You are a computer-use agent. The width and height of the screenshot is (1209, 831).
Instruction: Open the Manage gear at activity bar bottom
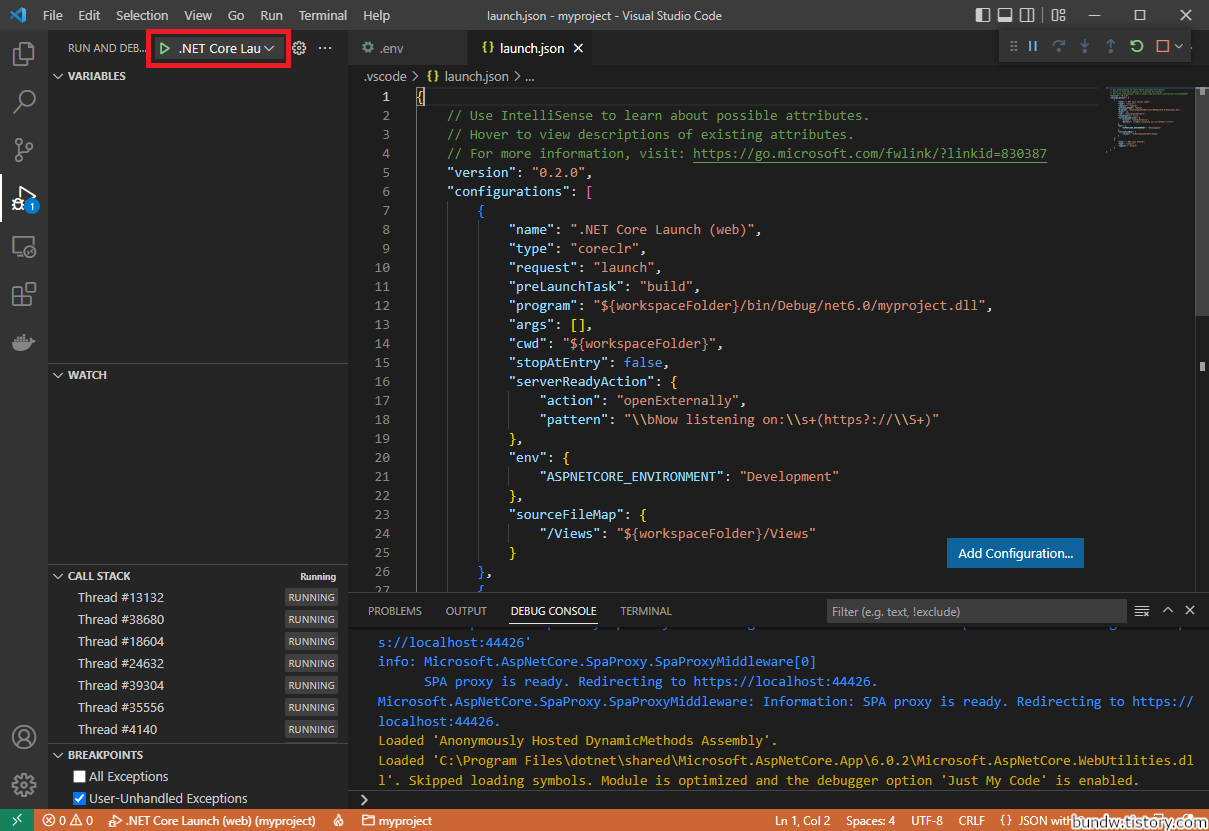coord(24,785)
